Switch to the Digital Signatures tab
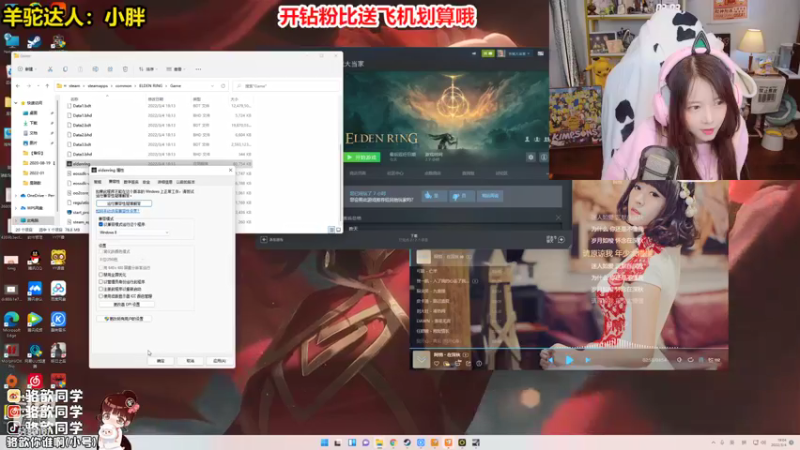 131,182
